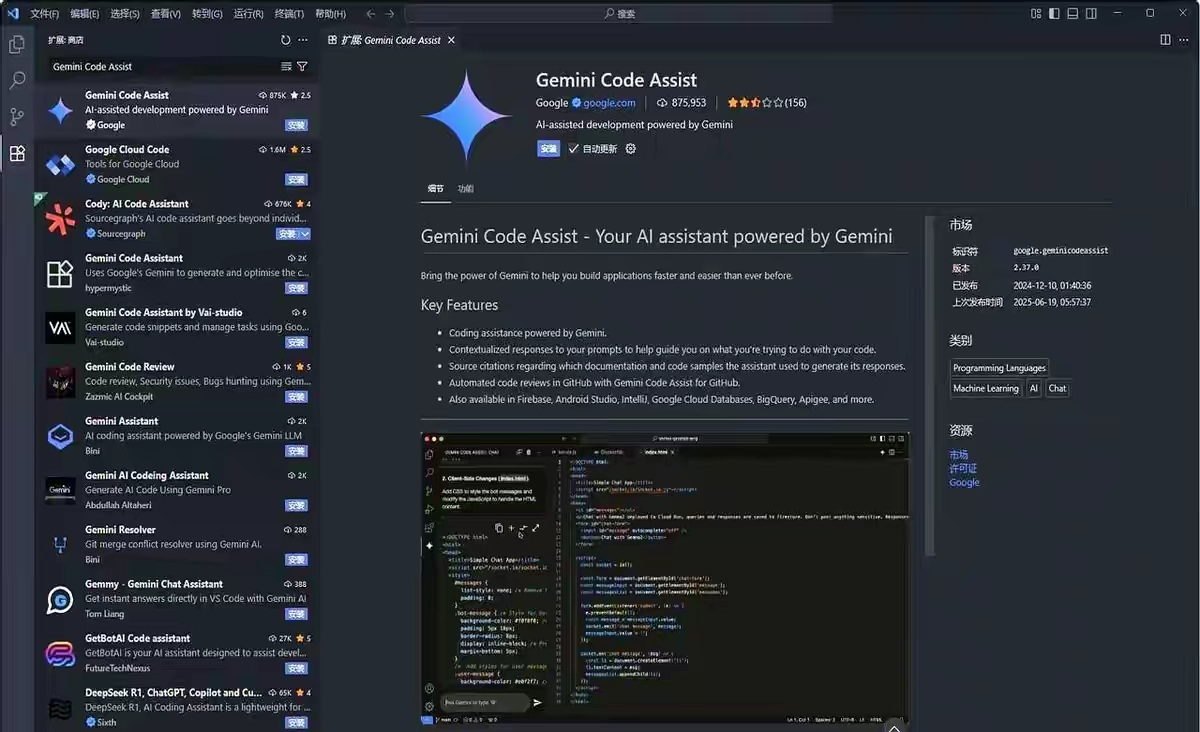Split the editor to the right
The image size is (1200, 732).
pyautogui.click(x=1165, y=40)
